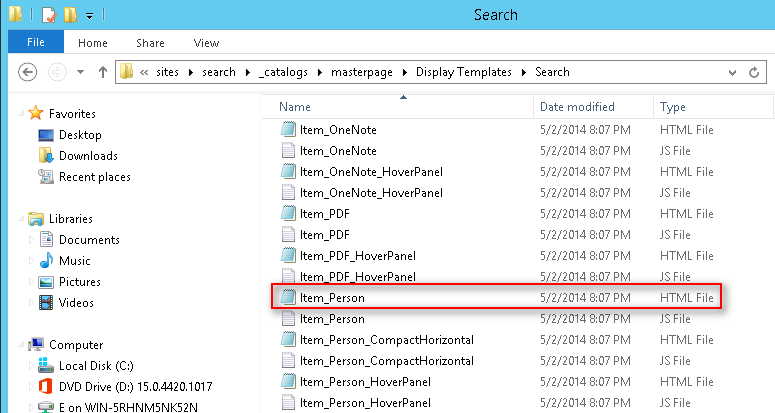Select the Item_Person JS file icon
The width and height of the screenshot is (775, 413).
(288, 319)
